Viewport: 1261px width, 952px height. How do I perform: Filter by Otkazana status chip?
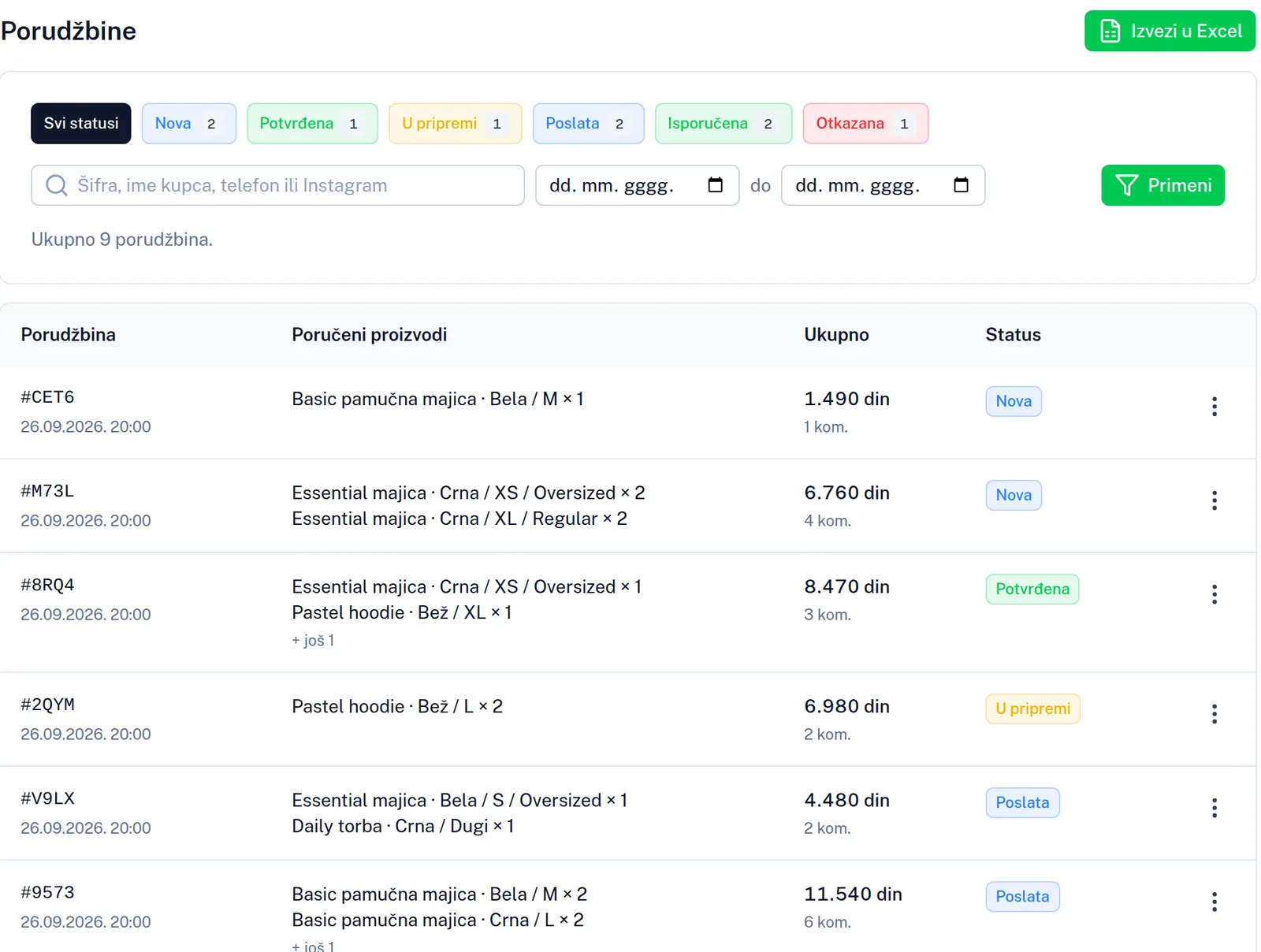point(866,124)
